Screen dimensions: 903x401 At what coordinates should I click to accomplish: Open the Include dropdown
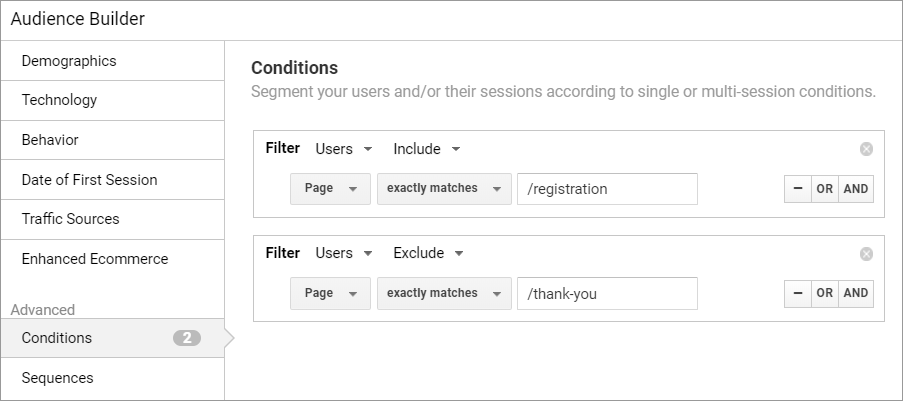click(x=426, y=149)
